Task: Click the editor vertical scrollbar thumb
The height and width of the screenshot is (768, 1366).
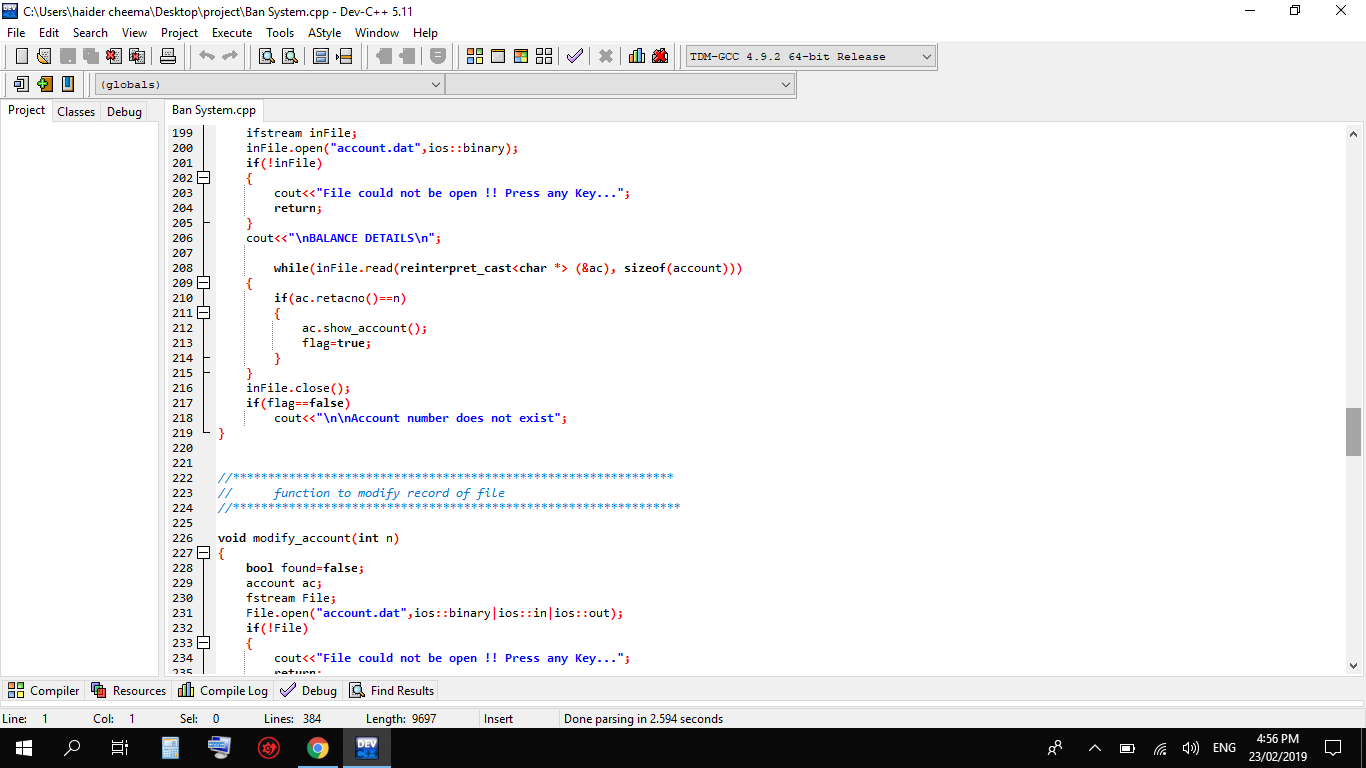Action: coord(1354,432)
